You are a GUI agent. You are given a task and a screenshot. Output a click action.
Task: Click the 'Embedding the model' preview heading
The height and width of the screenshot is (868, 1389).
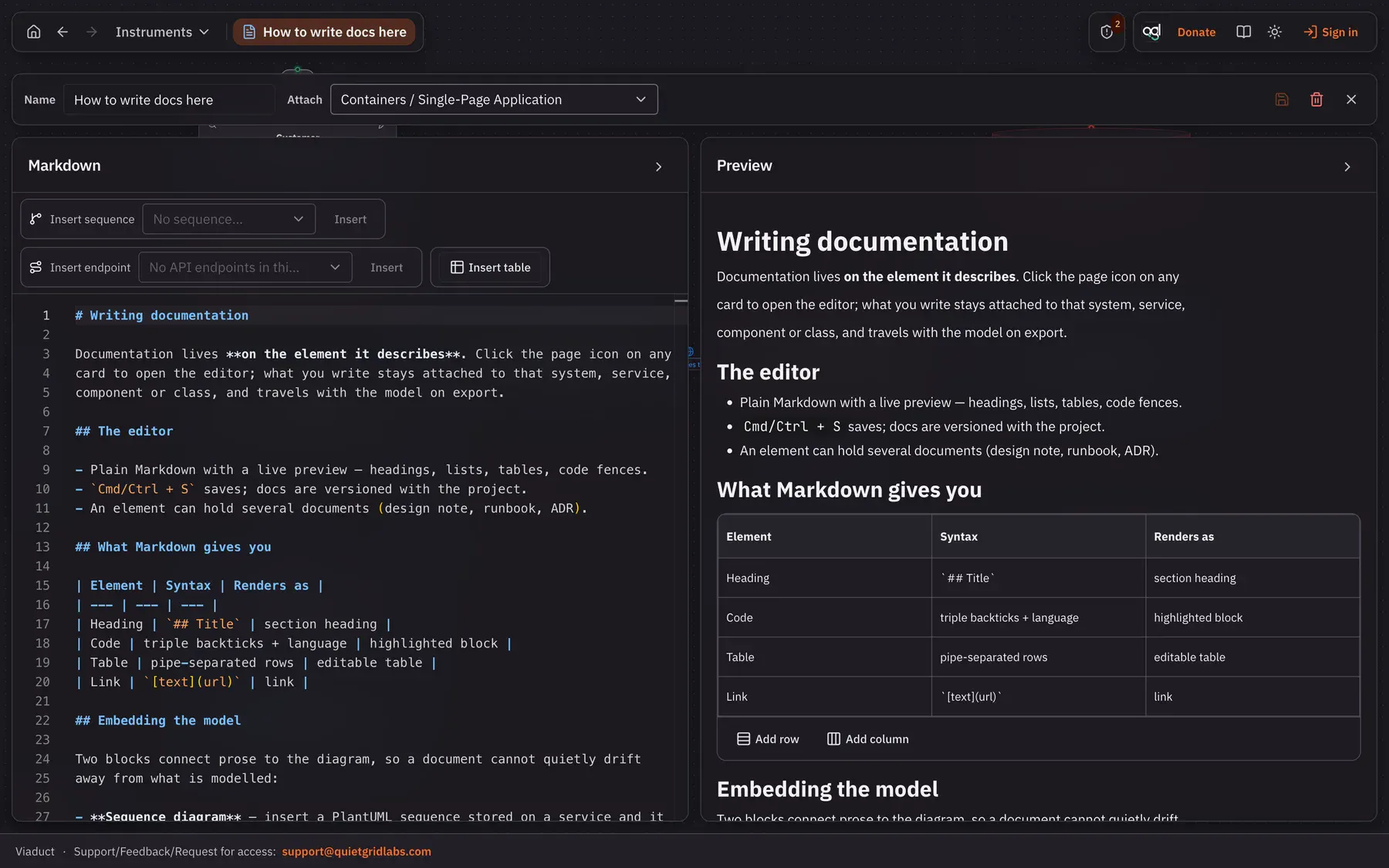827,789
